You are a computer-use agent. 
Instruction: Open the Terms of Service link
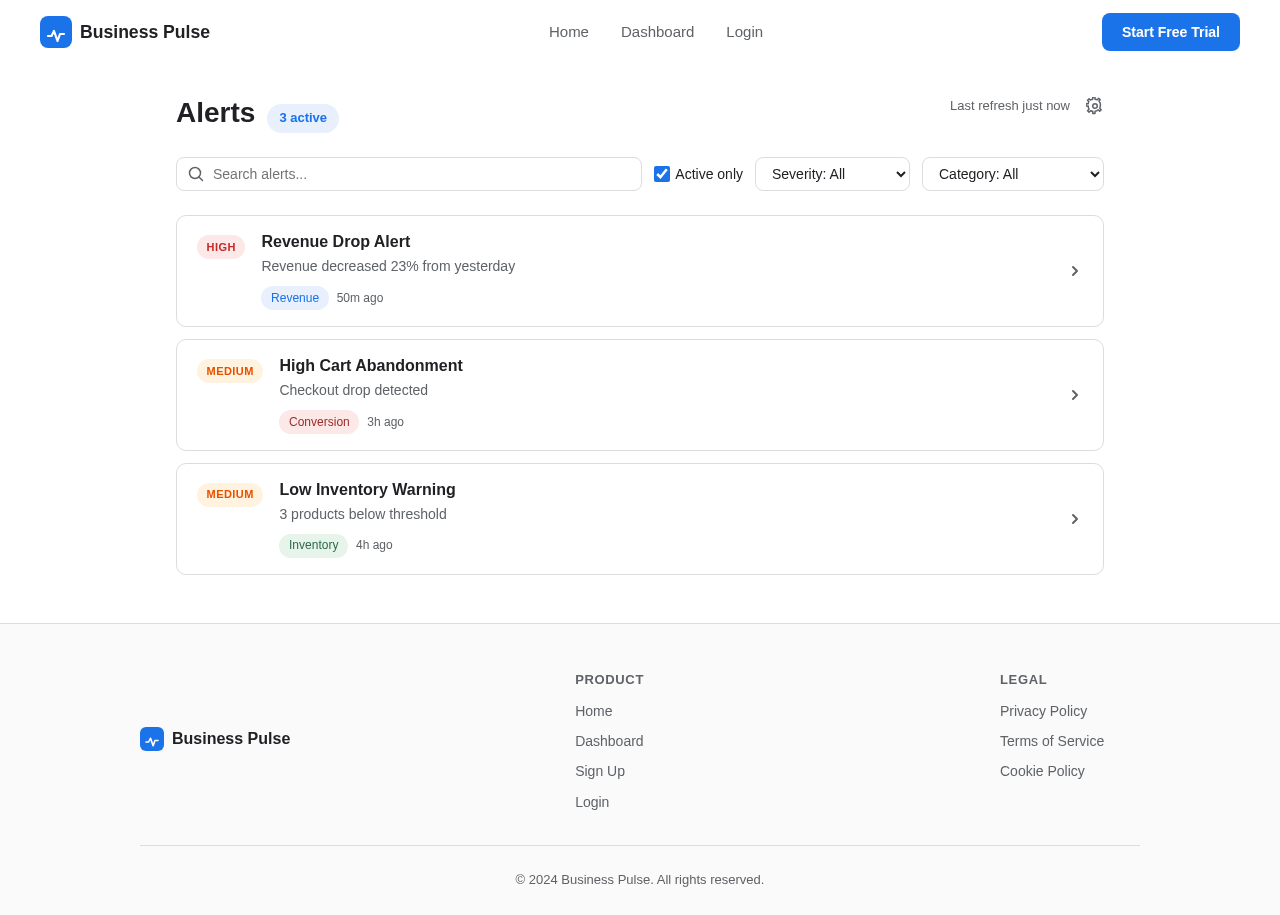tap(1052, 741)
